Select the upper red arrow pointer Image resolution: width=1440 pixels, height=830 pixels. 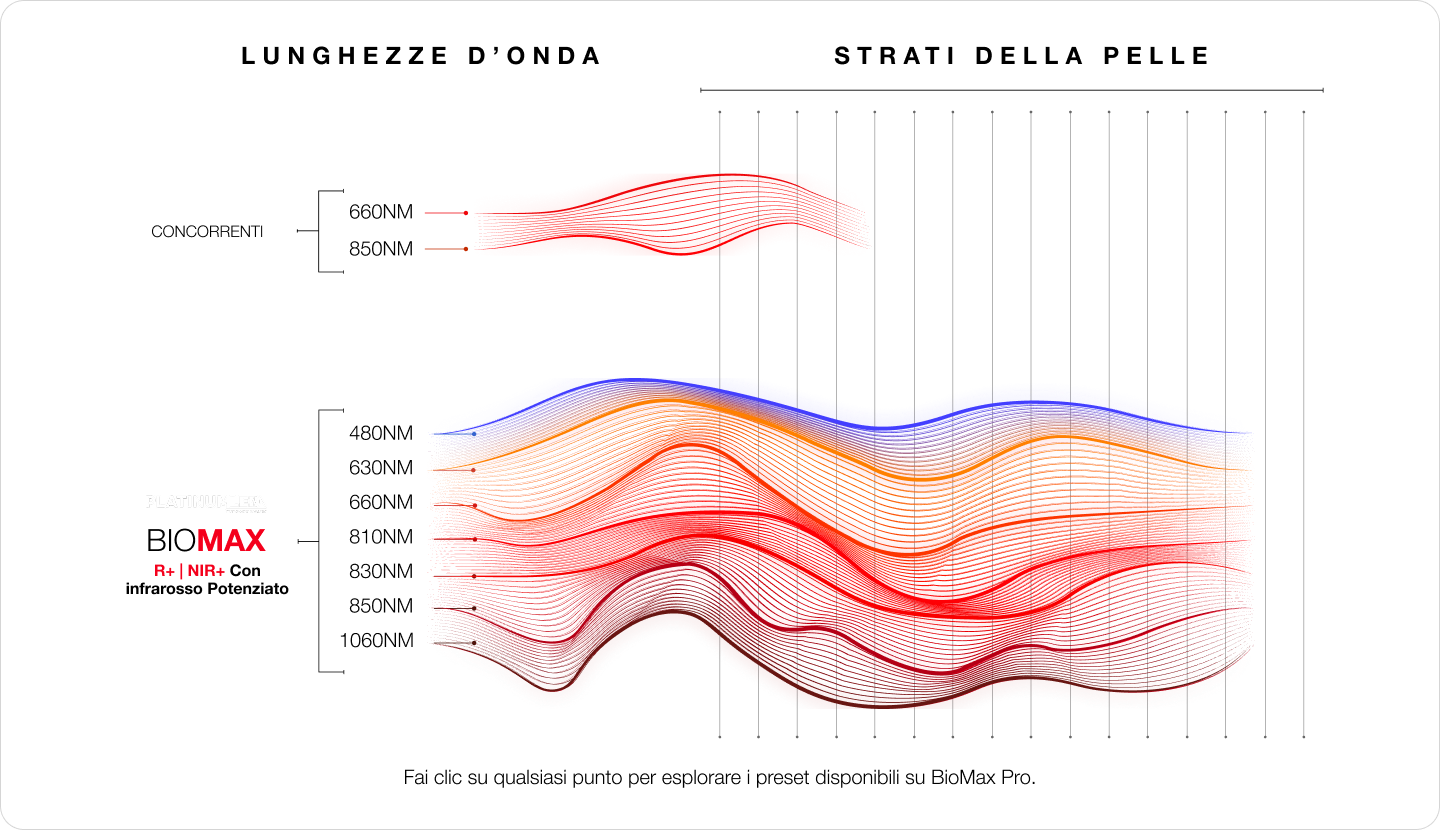click(446, 213)
